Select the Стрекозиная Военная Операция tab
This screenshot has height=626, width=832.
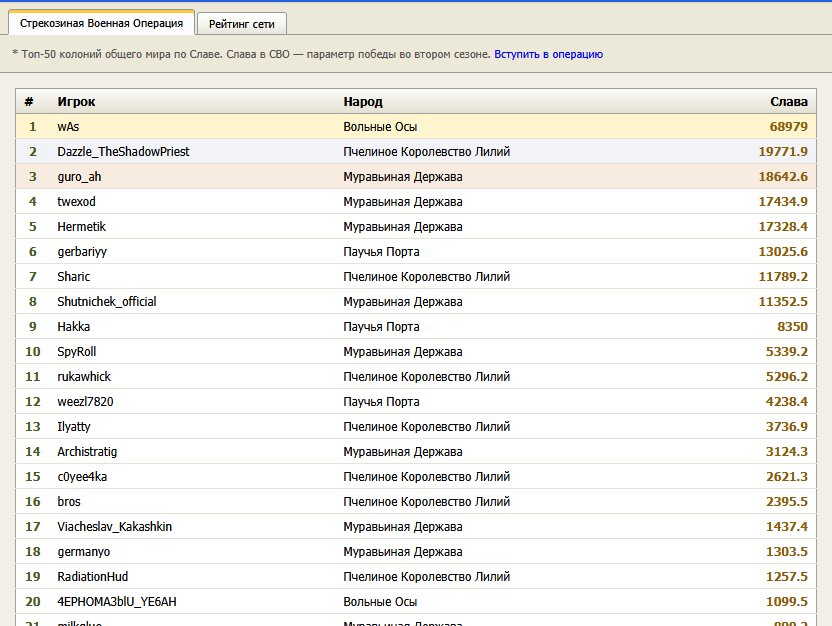tap(101, 23)
